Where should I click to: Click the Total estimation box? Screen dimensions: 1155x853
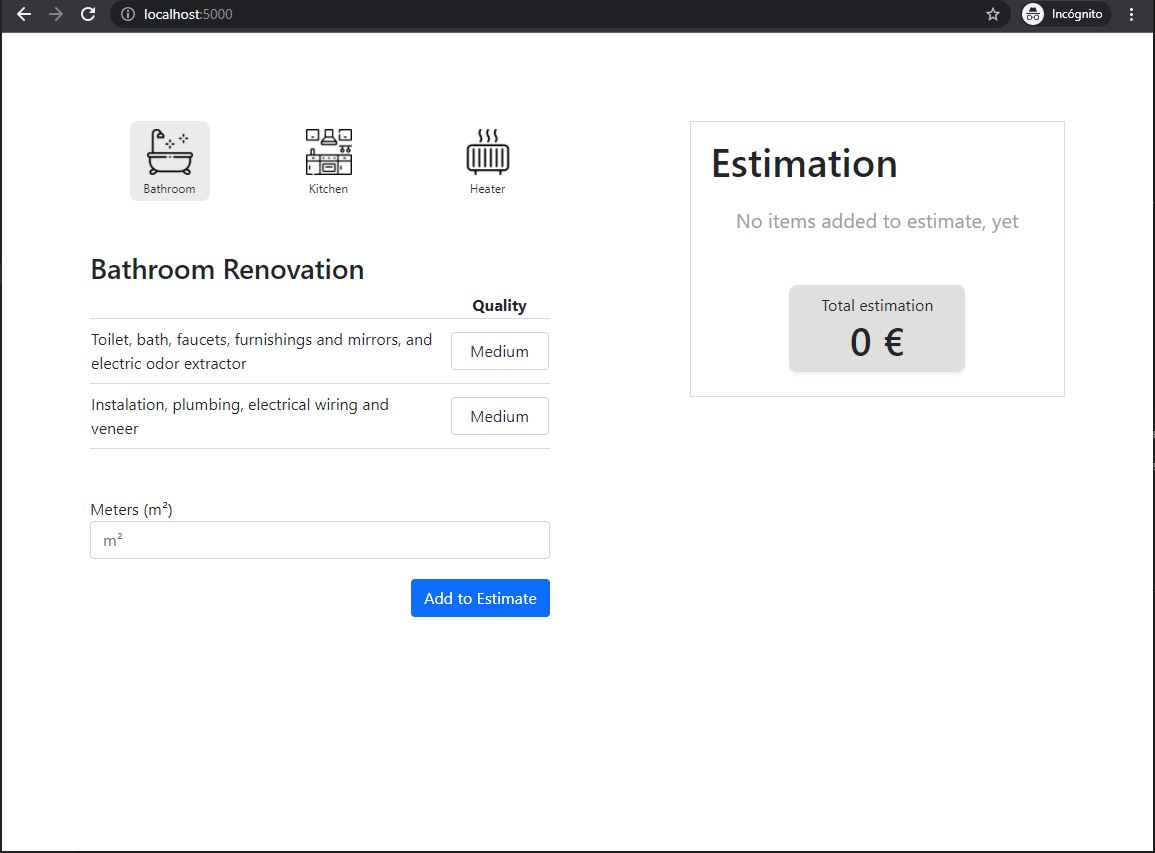(877, 328)
